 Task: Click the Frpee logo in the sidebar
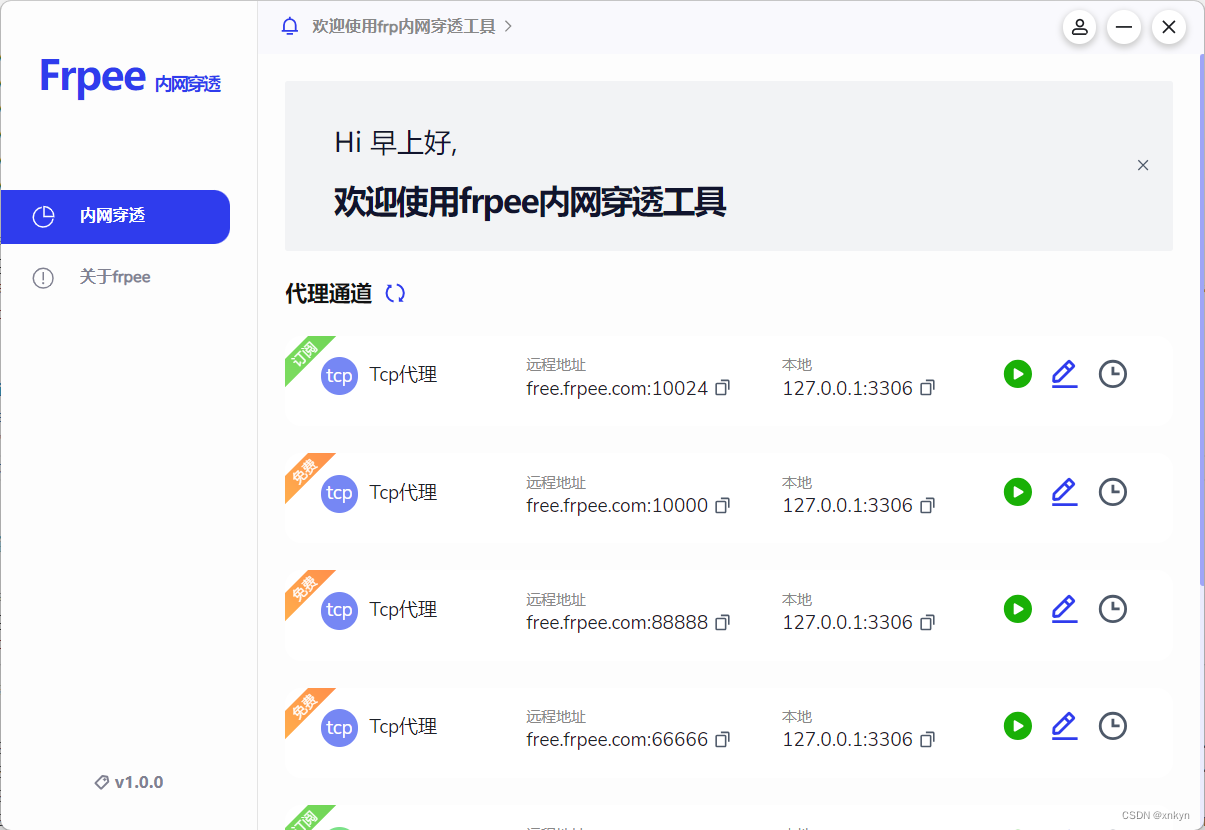92,76
